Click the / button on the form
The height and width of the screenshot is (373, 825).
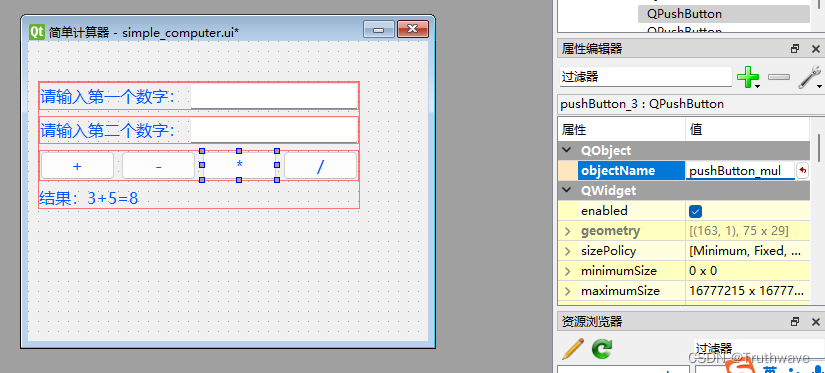320,166
